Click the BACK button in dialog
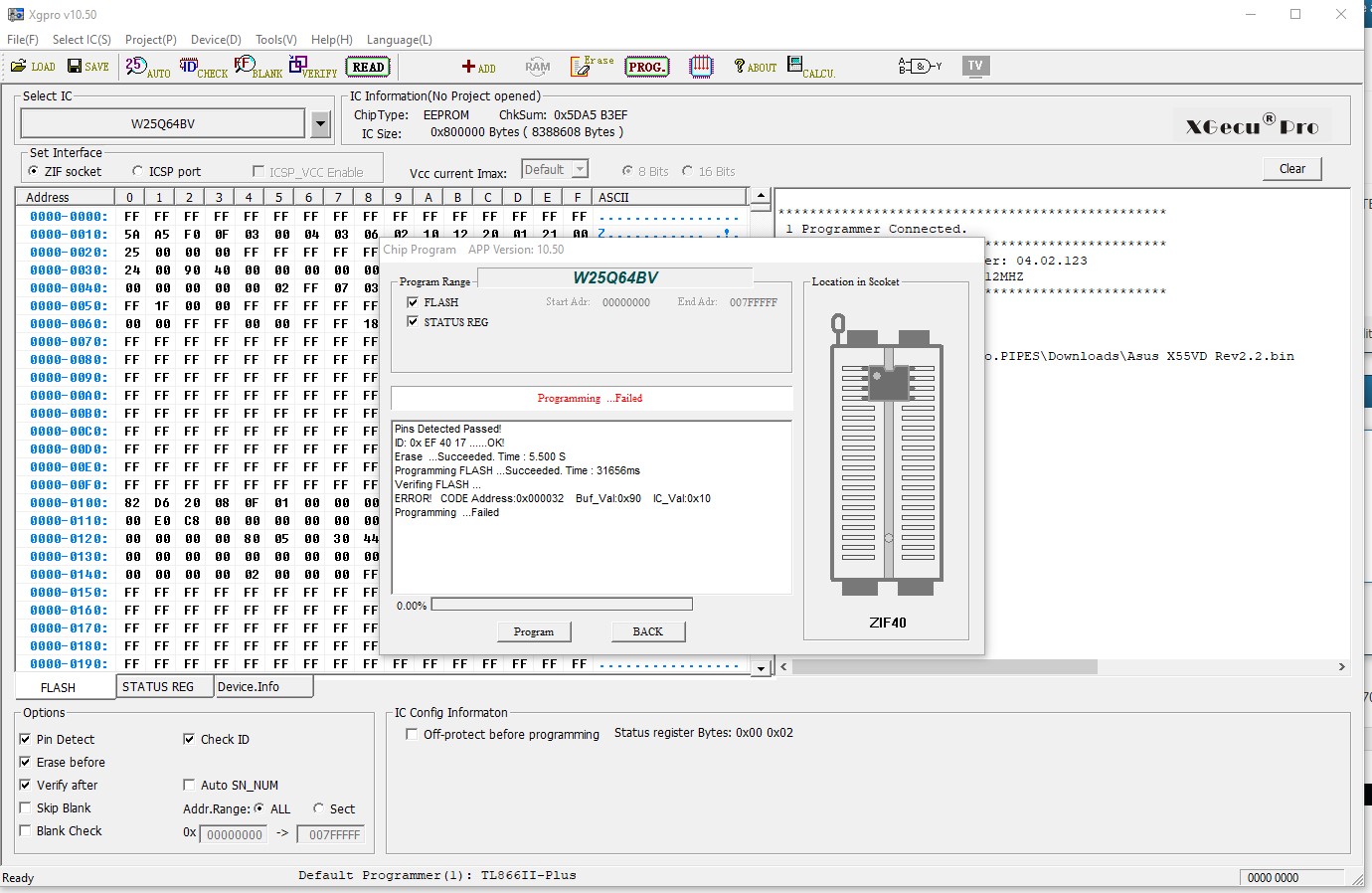 coord(648,631)
